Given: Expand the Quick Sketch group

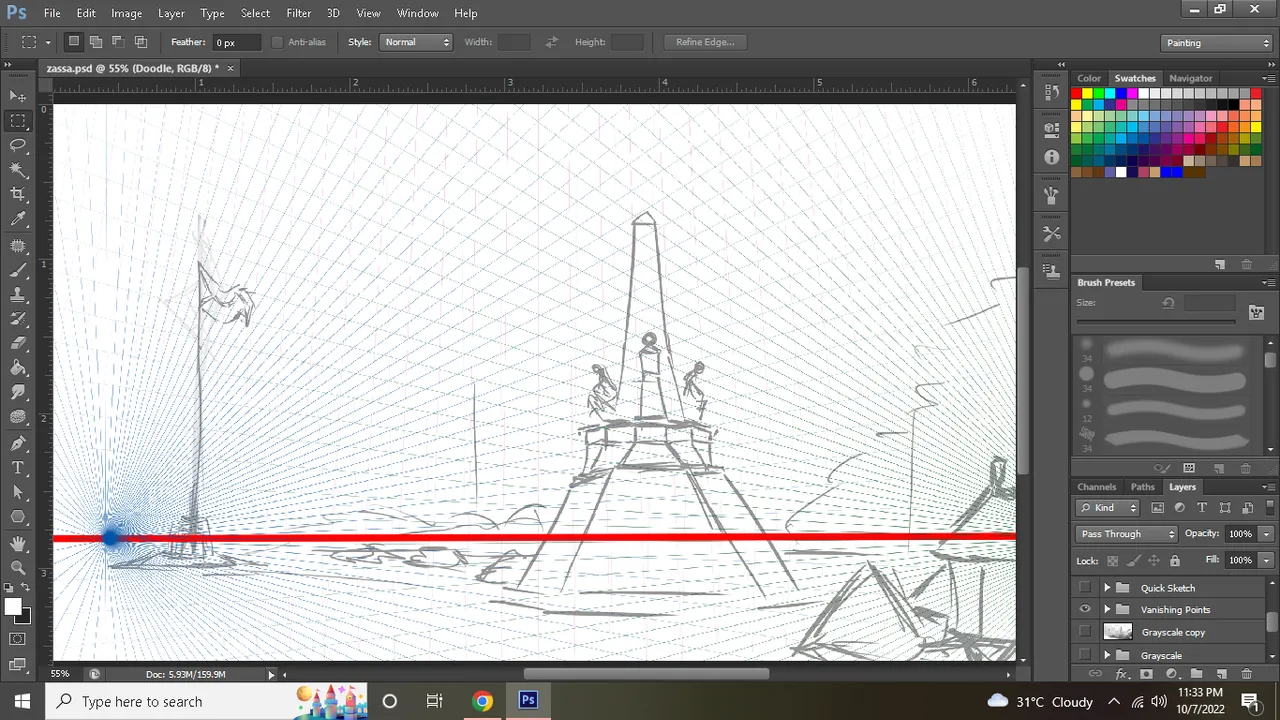Looking at the screenshot, I should point(1107,588).
